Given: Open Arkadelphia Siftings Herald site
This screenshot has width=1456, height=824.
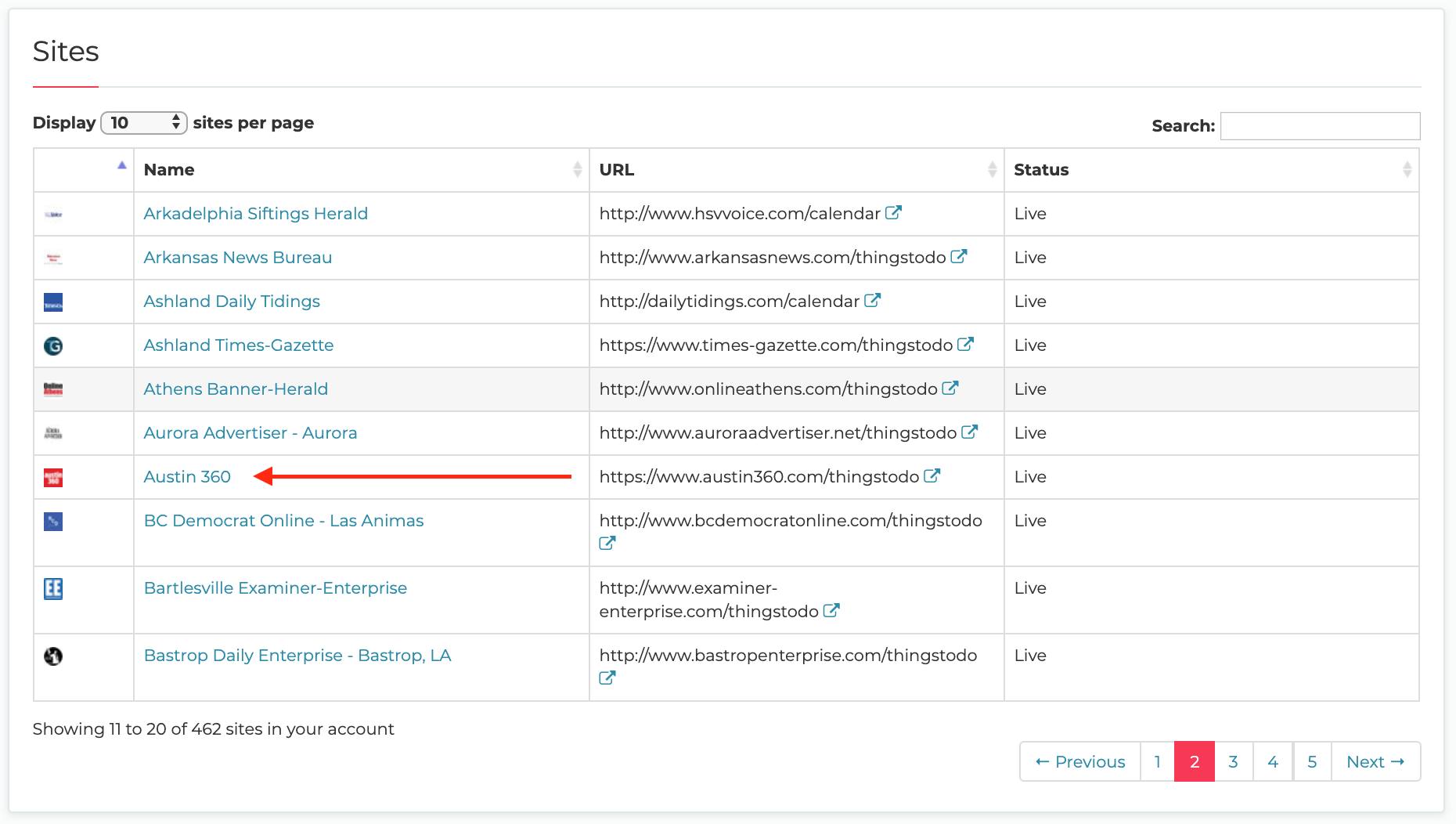Looking at the screenshot, I should tap(256, 214).
